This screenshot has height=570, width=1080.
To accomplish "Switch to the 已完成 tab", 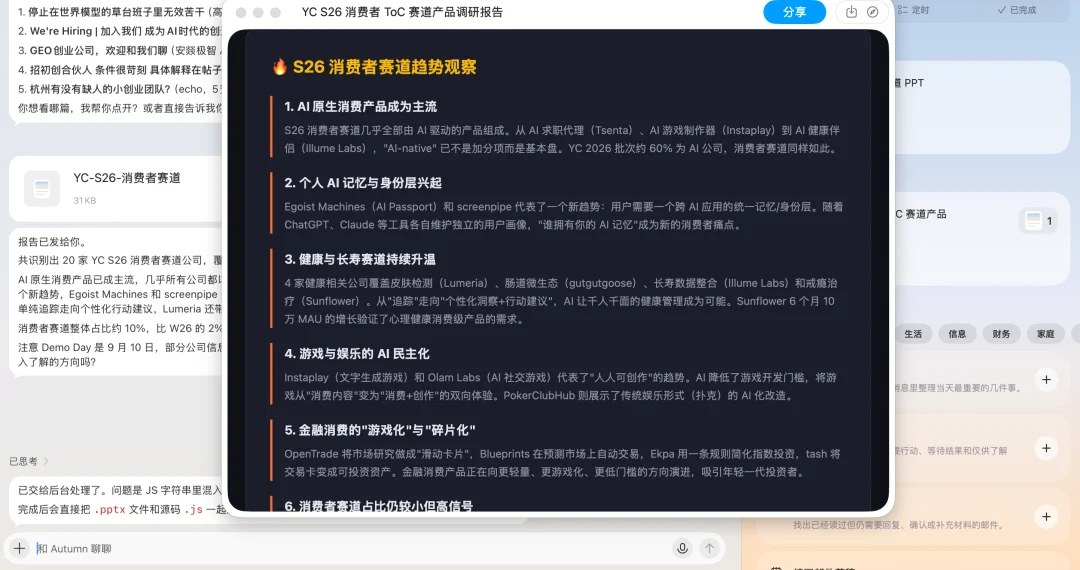I will click(1017, 10).
